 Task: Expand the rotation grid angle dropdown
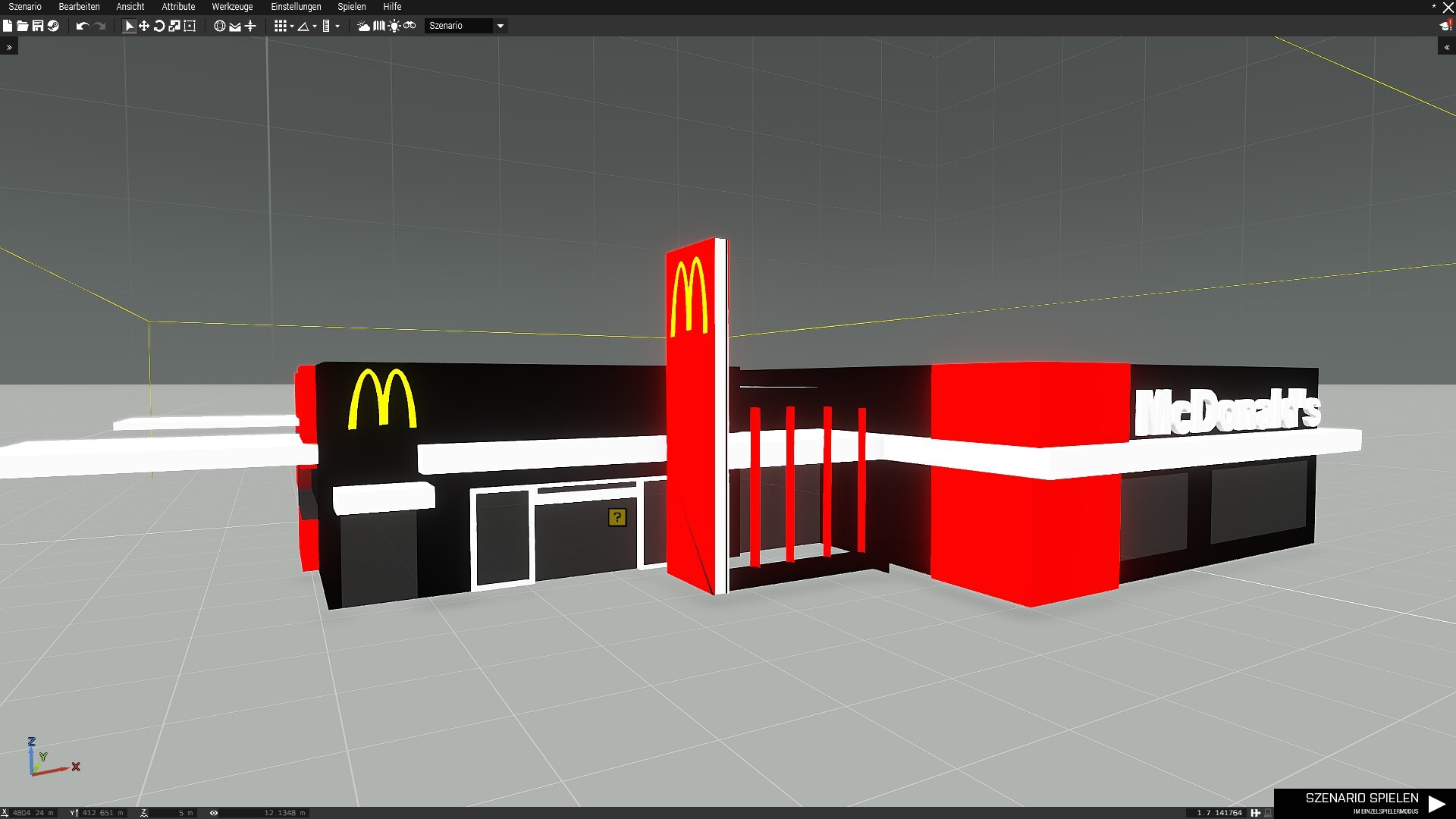pyautogui.click(x=315, y=27)
